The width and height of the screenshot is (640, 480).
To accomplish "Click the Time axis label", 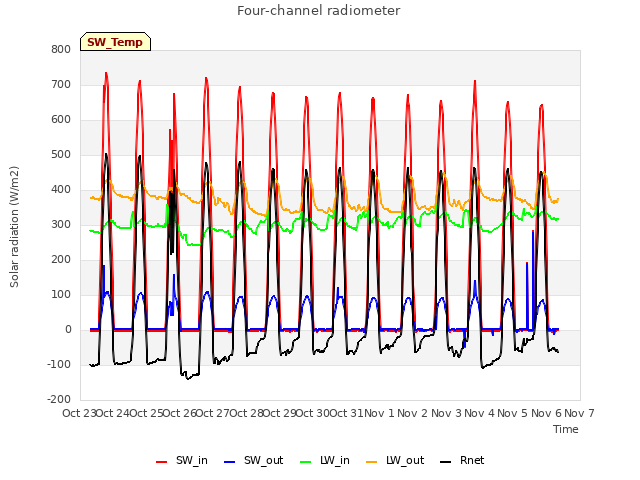I will tap(565, 429).
